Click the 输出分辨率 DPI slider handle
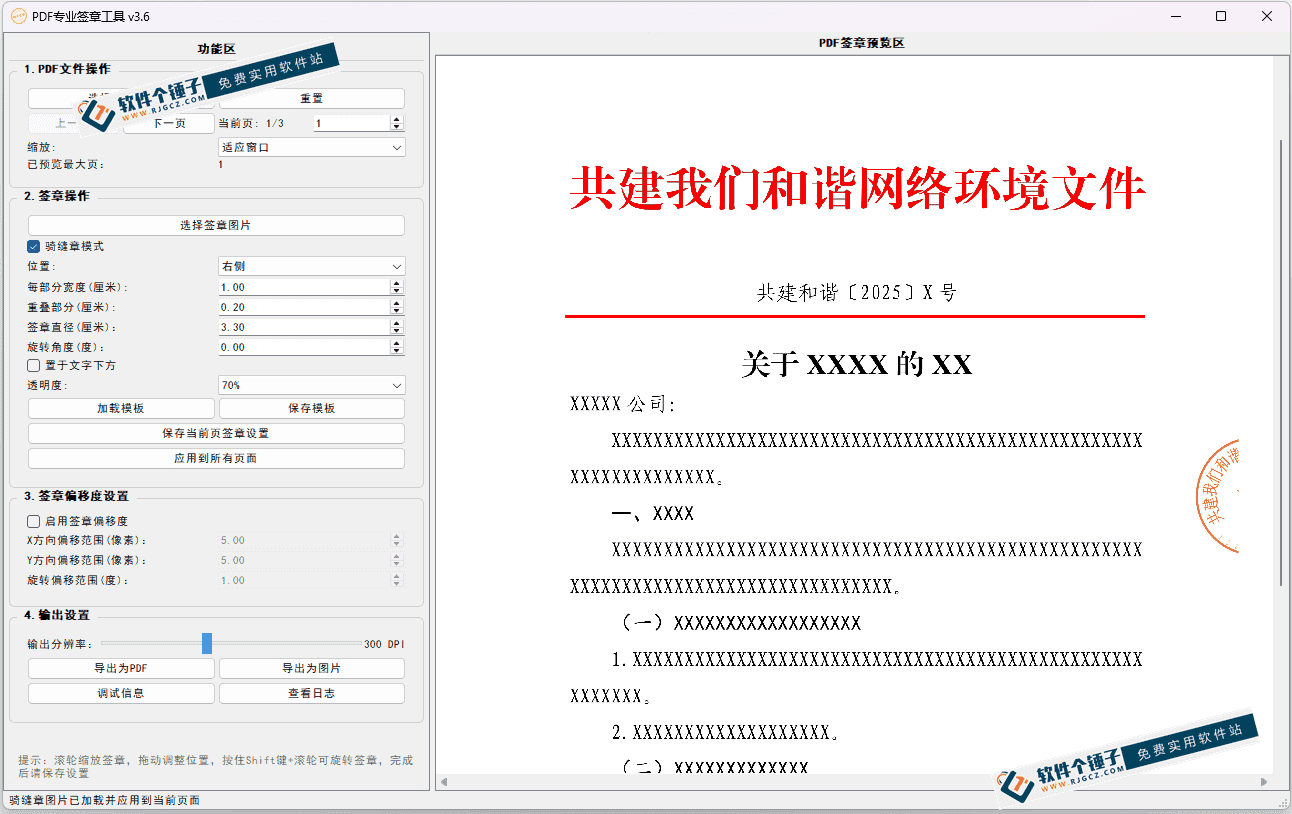The image size is (1292, 814). pyautogui.click(x=207, y=643)
